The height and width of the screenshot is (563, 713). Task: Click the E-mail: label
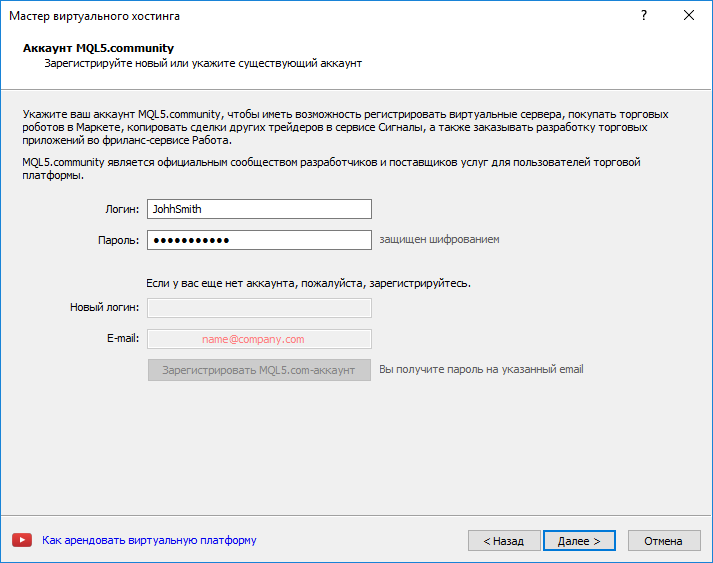pyautogui.click(x=123, y=338)
